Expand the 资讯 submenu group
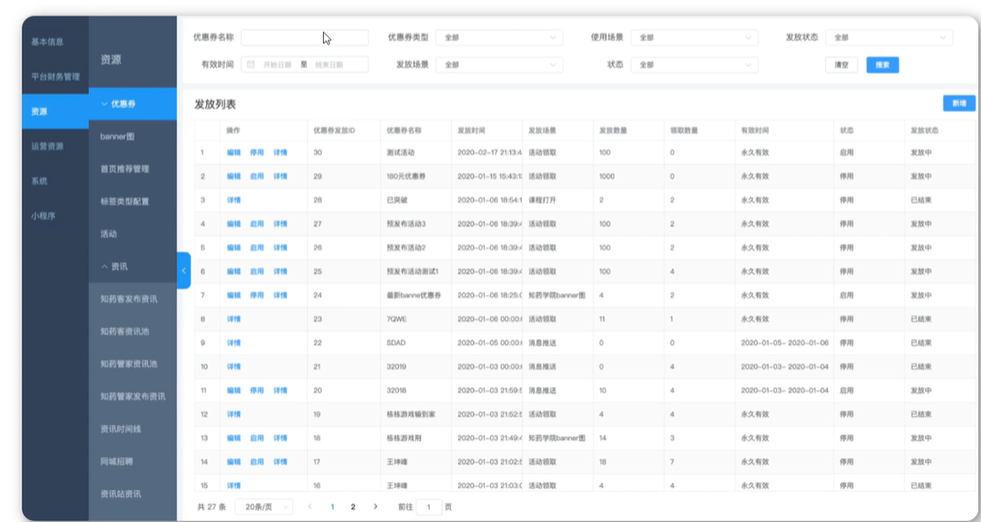The height and width of the screenshot is (522, 981). click(133, 267)
